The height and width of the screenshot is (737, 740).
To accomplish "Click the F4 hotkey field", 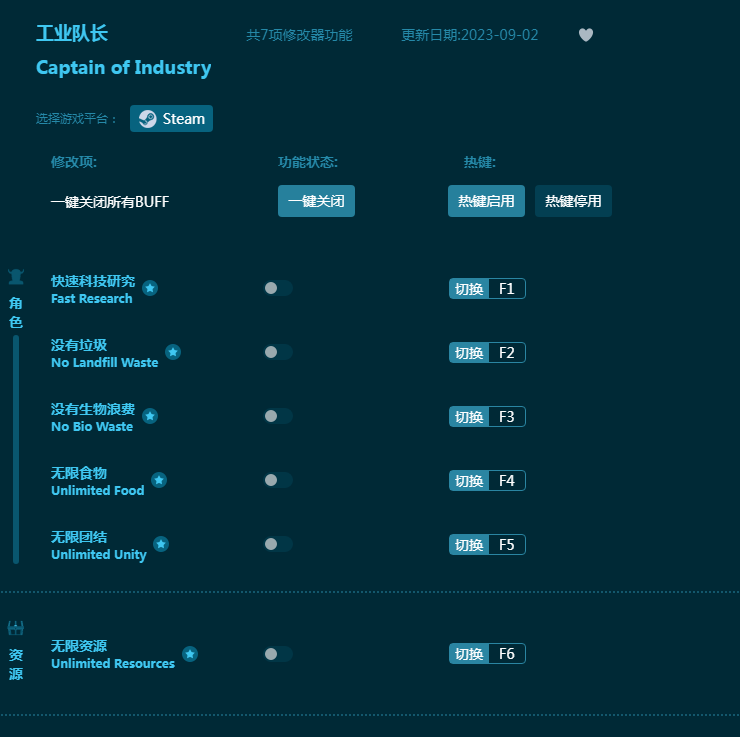I will pyautogui.click(x=507, y=481).
